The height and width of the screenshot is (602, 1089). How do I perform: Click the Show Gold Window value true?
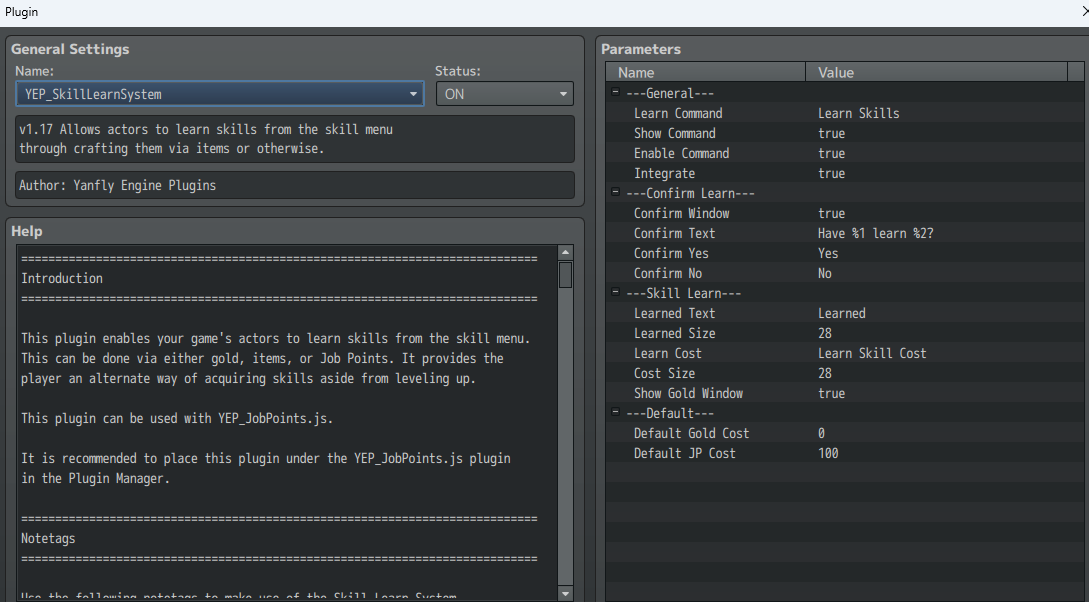(831, 394)
